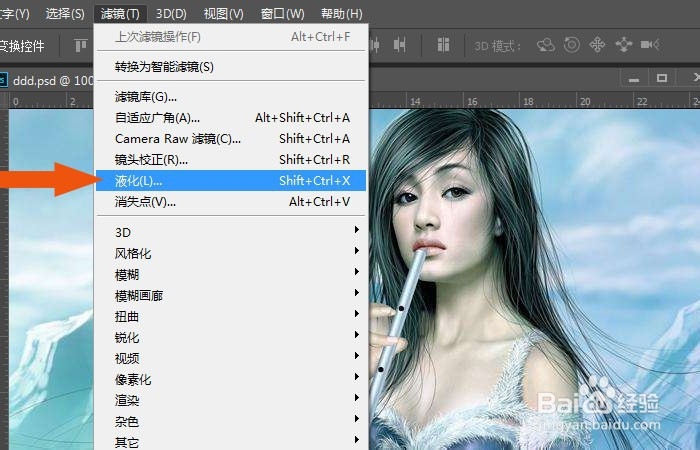
Task: Choose 转换为智能滤镜(S) from the menu
Action: pos(231,67)
